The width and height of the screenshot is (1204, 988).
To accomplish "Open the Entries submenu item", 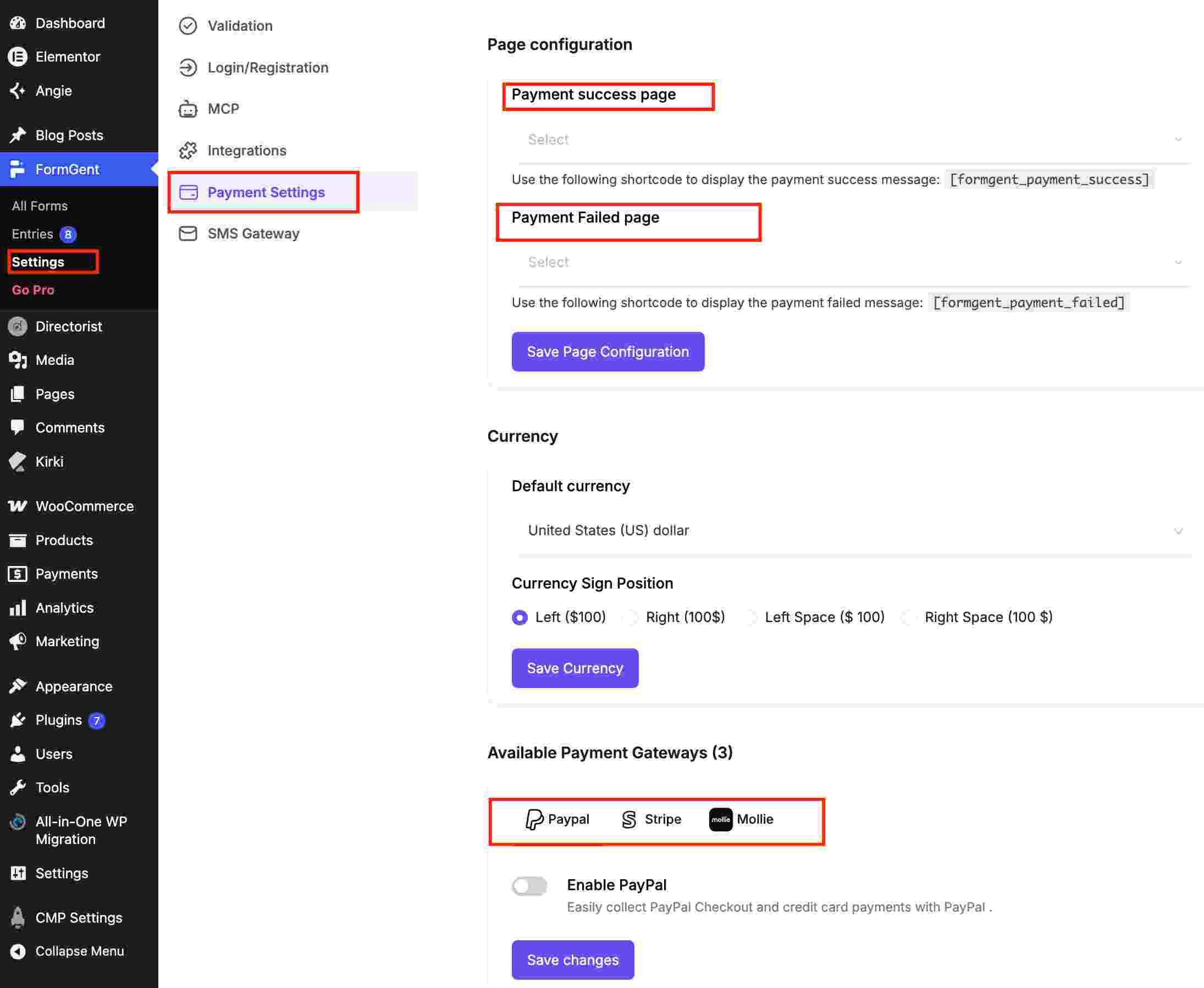I will (x=32, y=234).
